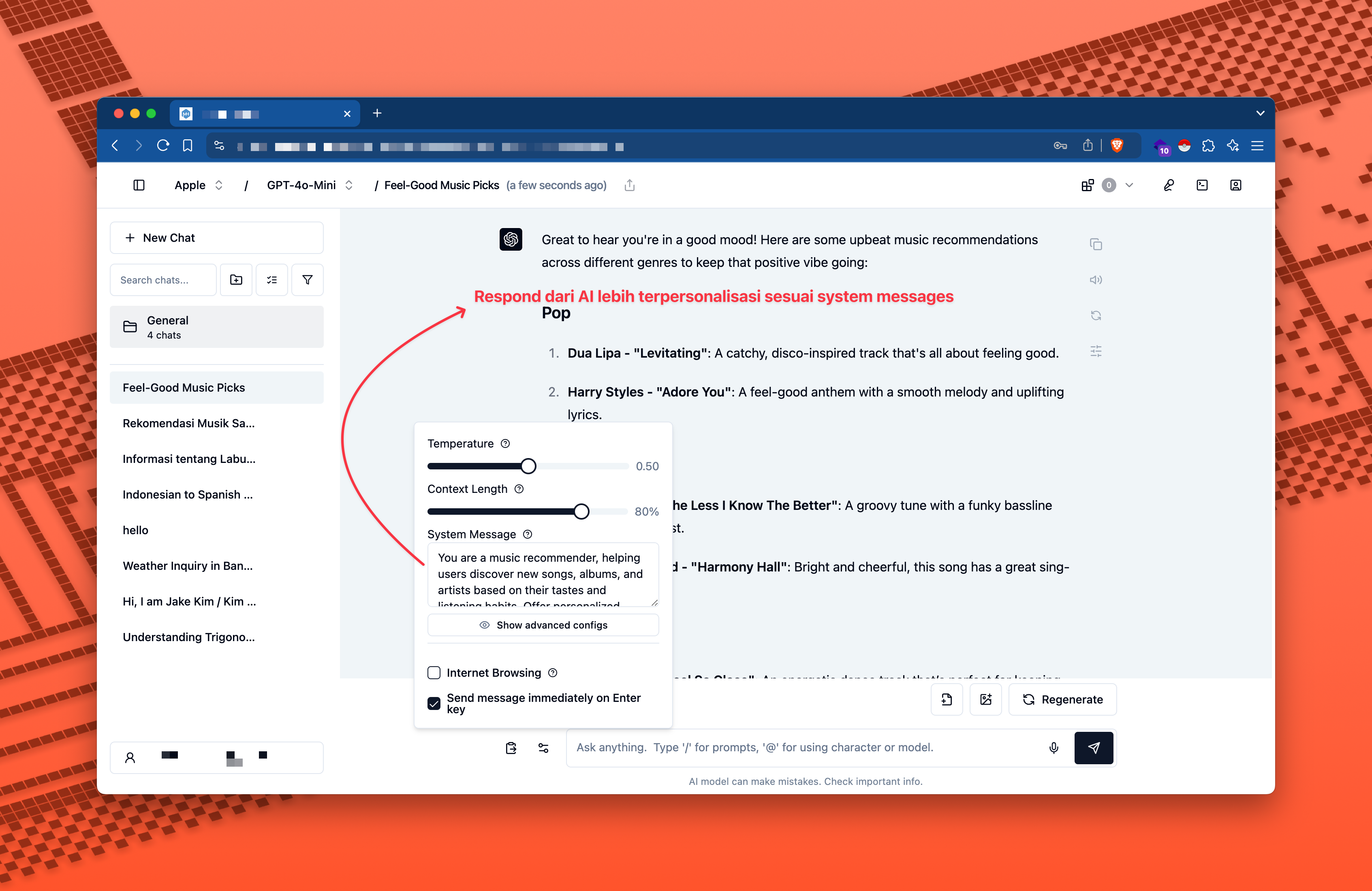Open browser hamburger menu

tap(1257, 146)
